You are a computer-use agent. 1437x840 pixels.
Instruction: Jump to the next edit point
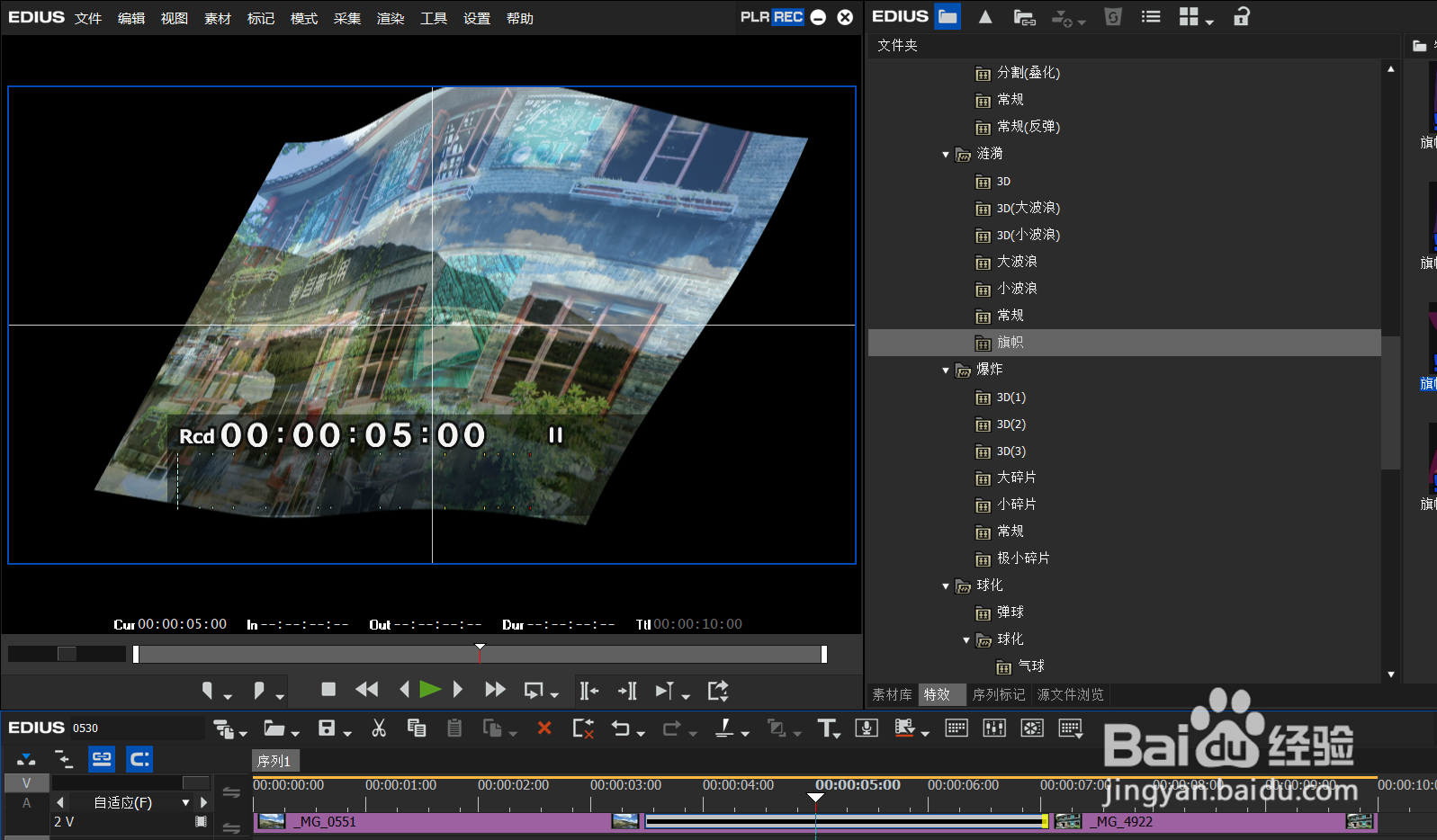click(628, 691)
